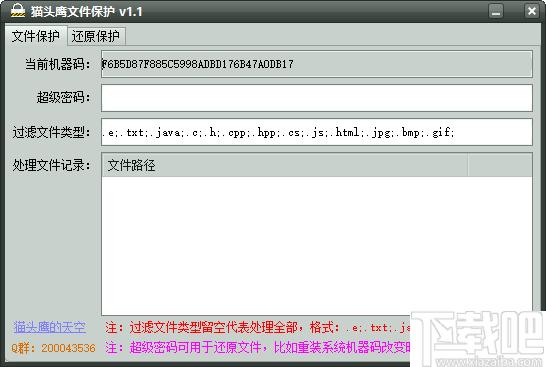The width and height of the screenshot is (546, 367).
Task: Focus the 超级密码 input field
Action: (317, 98)
